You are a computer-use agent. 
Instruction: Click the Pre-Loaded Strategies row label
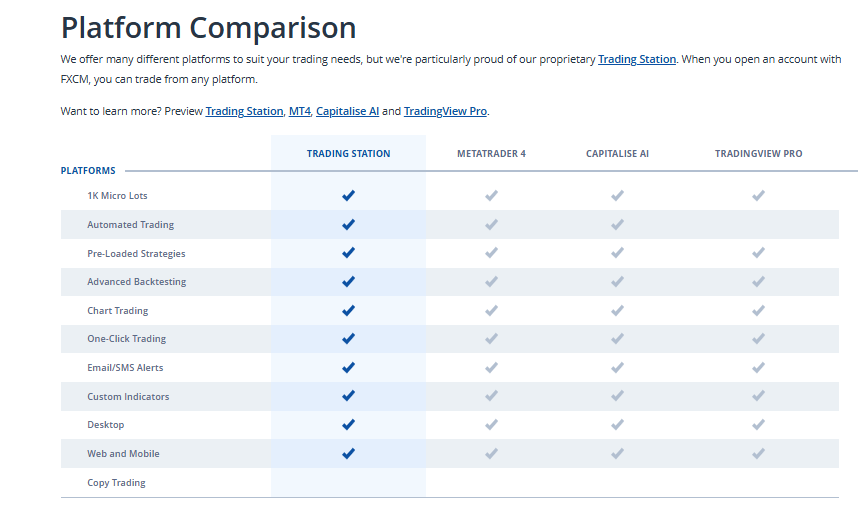pyautogui.click(x=136, y=254)
